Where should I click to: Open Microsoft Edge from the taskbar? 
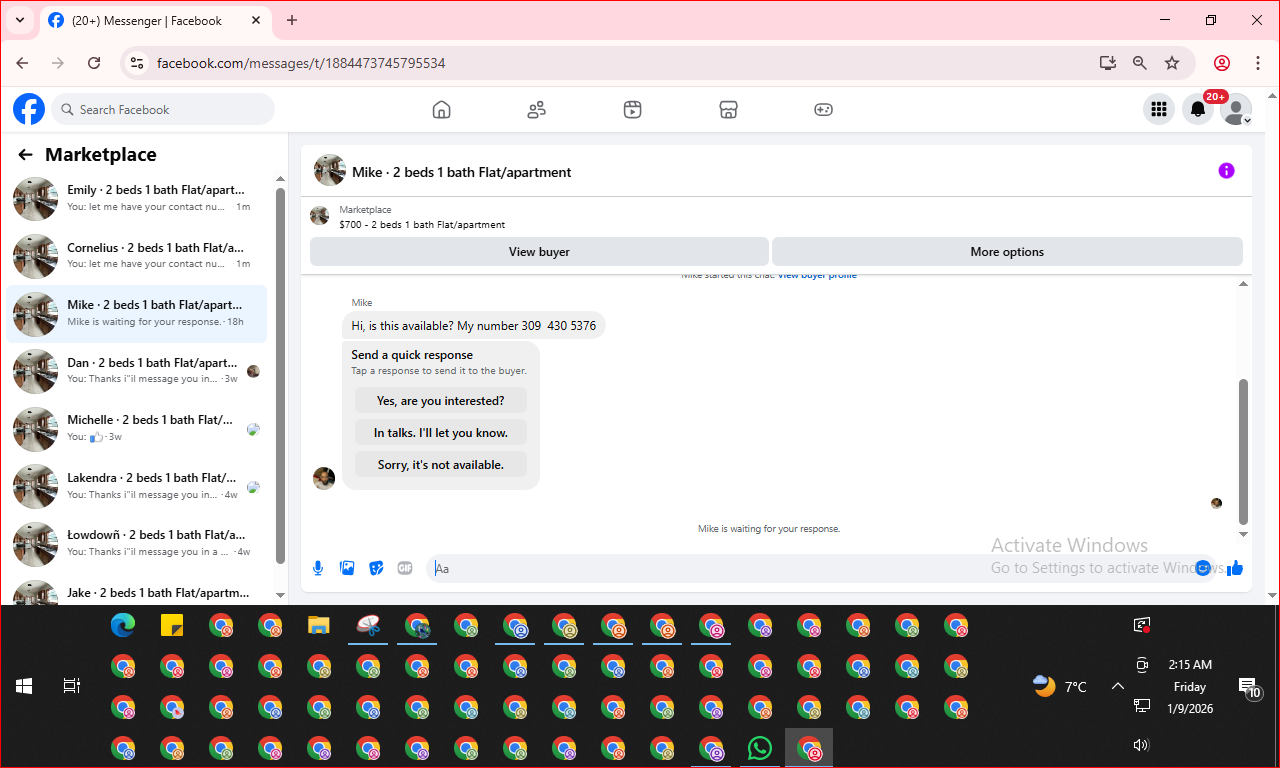(123, 626)
